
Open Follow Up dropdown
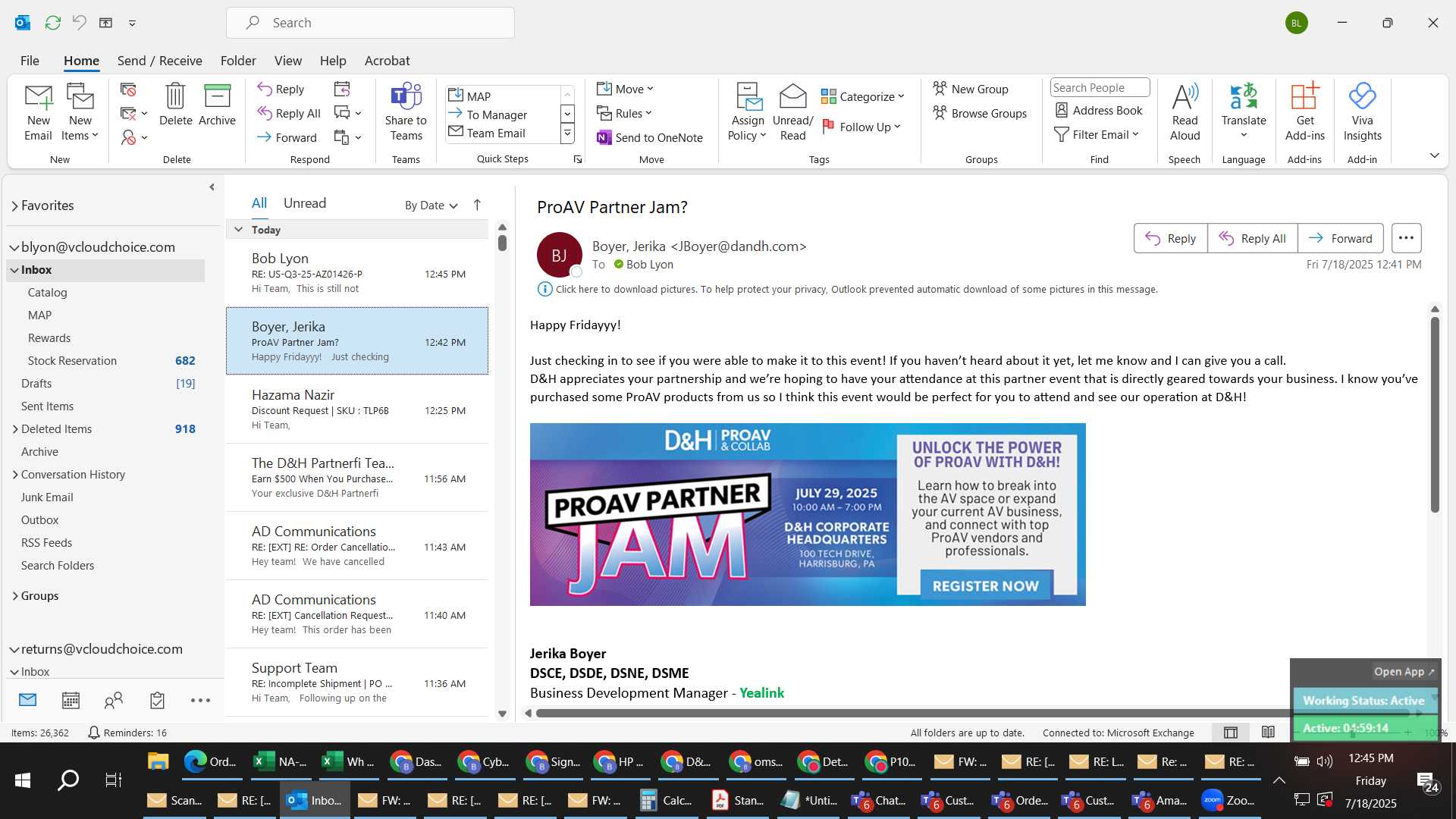coord(861,127)
